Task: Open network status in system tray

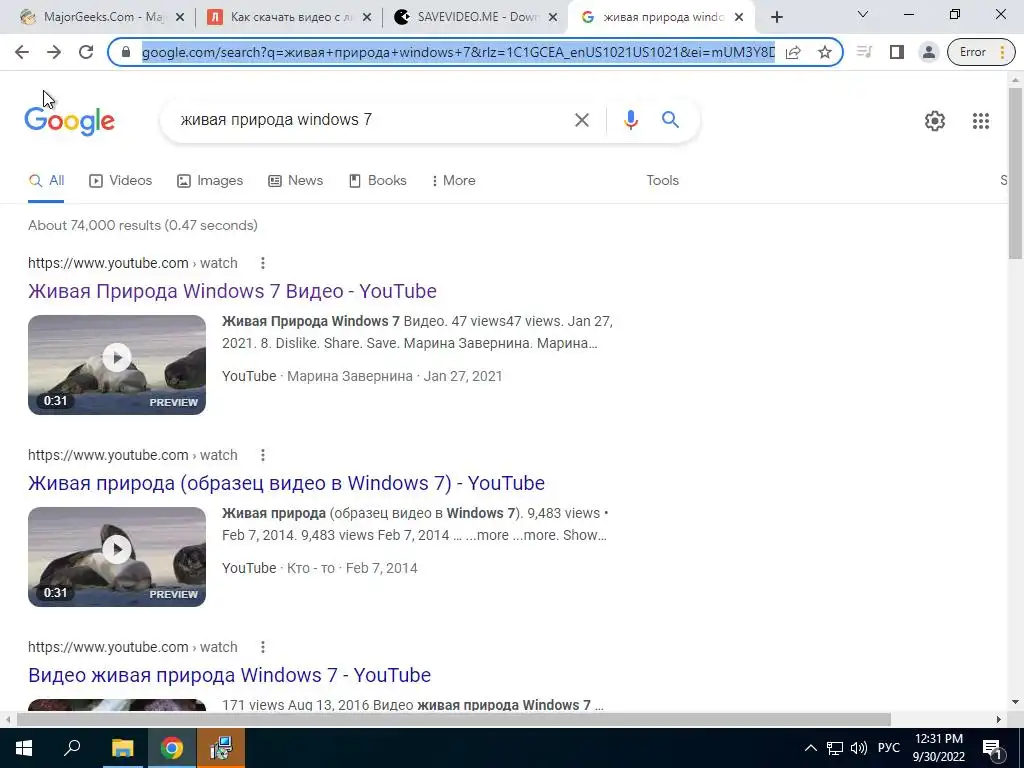Action: (835, 748)
